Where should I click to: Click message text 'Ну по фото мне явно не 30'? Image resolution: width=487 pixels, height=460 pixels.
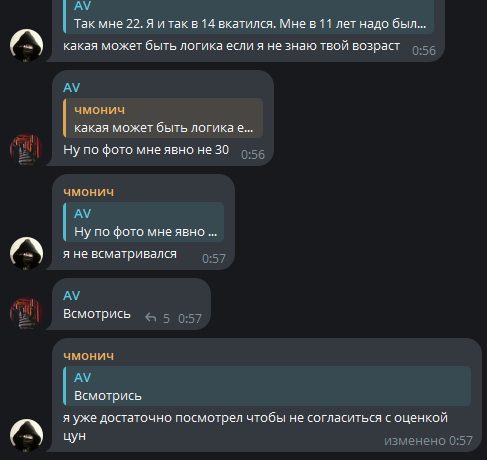(x=146, y=150)
